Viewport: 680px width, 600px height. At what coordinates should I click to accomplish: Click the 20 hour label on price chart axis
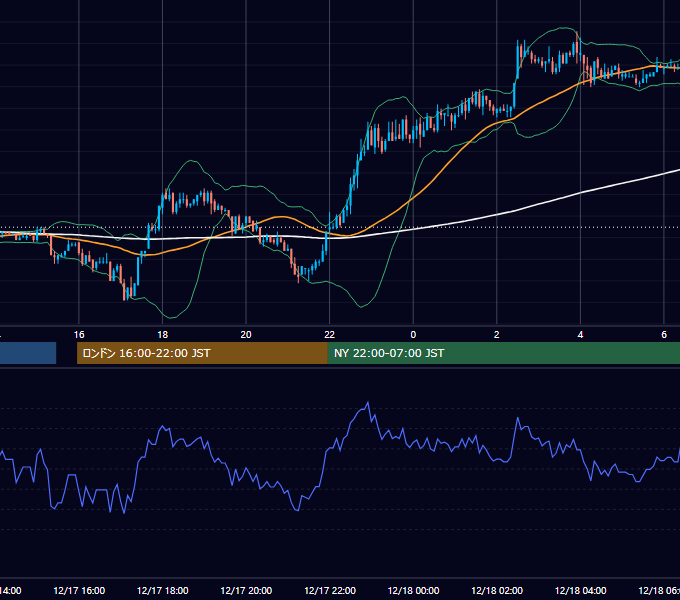pos(246,334)
